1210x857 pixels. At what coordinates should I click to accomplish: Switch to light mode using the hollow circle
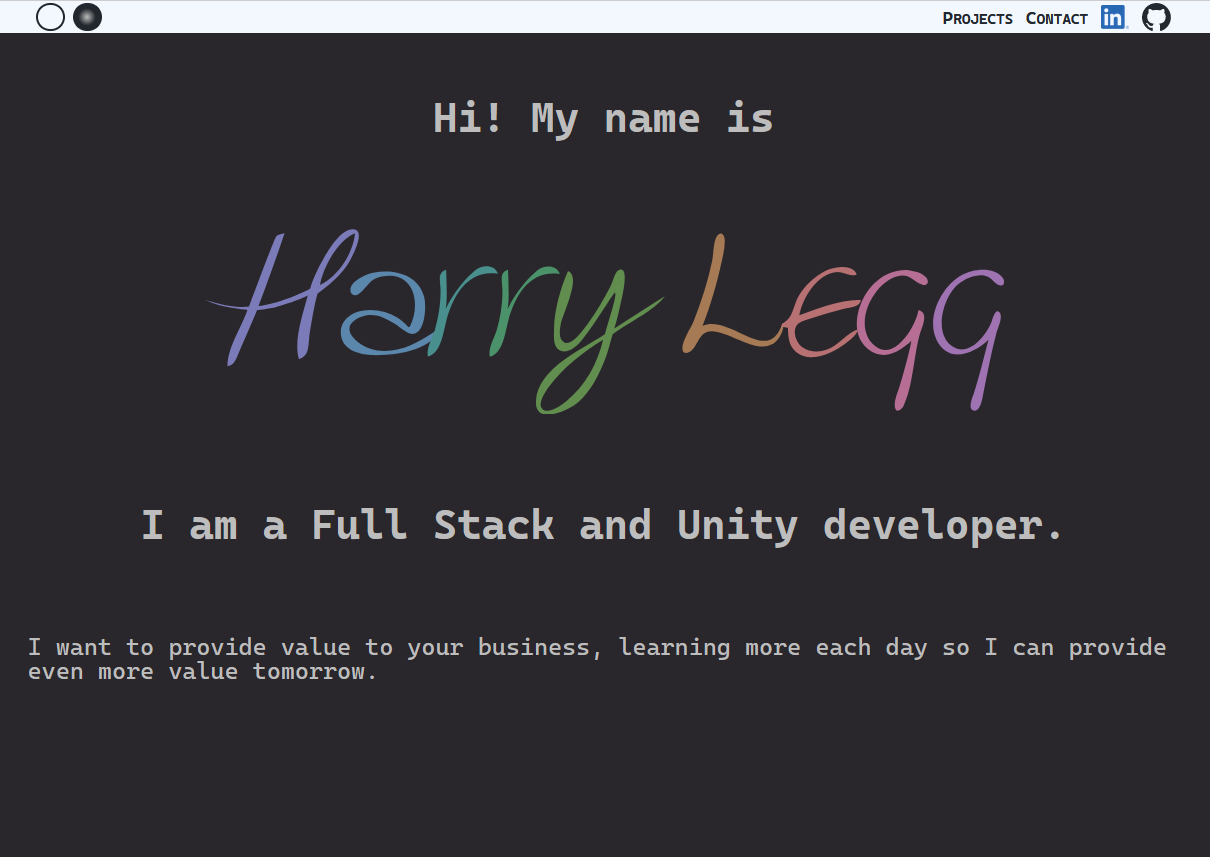[x=50, y=17]
